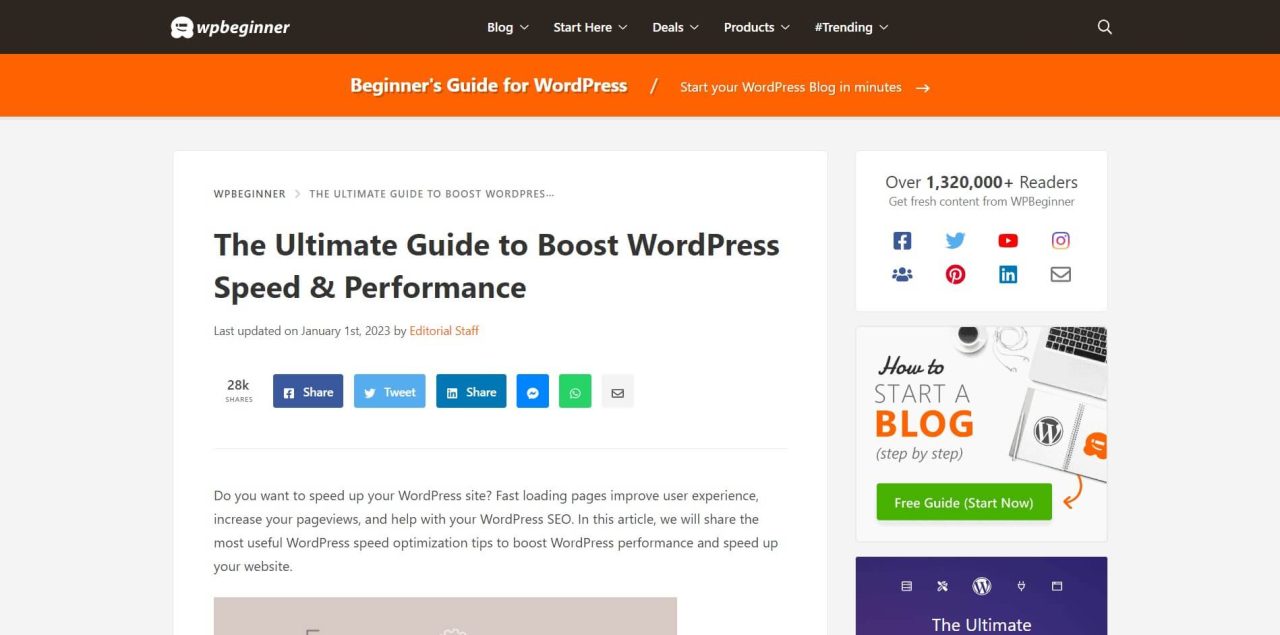Open the Products menu
This screenshot has width=1280, height=635.
[756, 27]
